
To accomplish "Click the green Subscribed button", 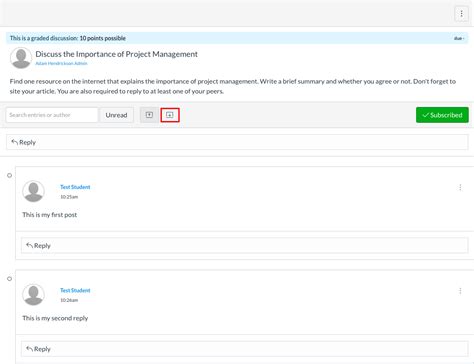I will [442, 115].
